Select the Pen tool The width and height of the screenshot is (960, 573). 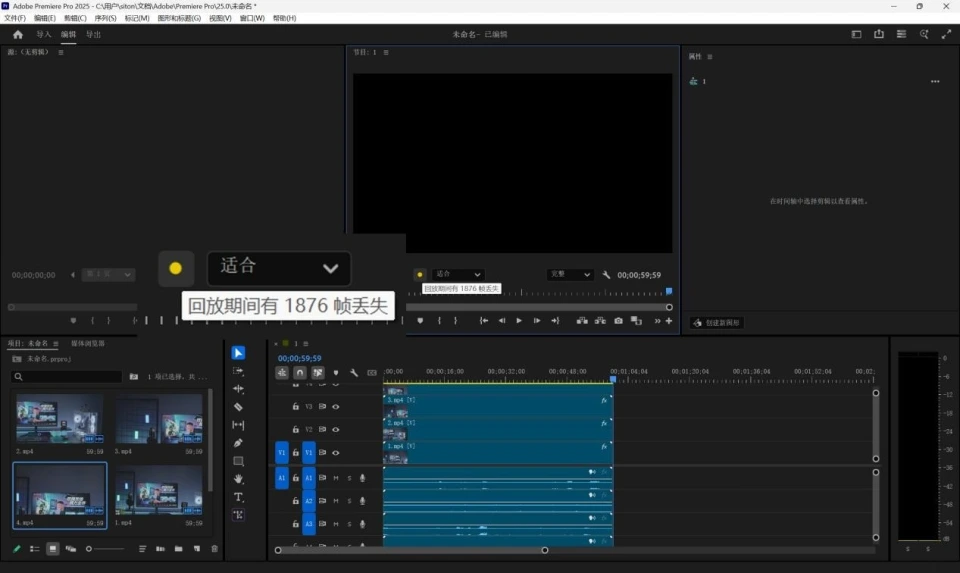[x=238, y=443]
